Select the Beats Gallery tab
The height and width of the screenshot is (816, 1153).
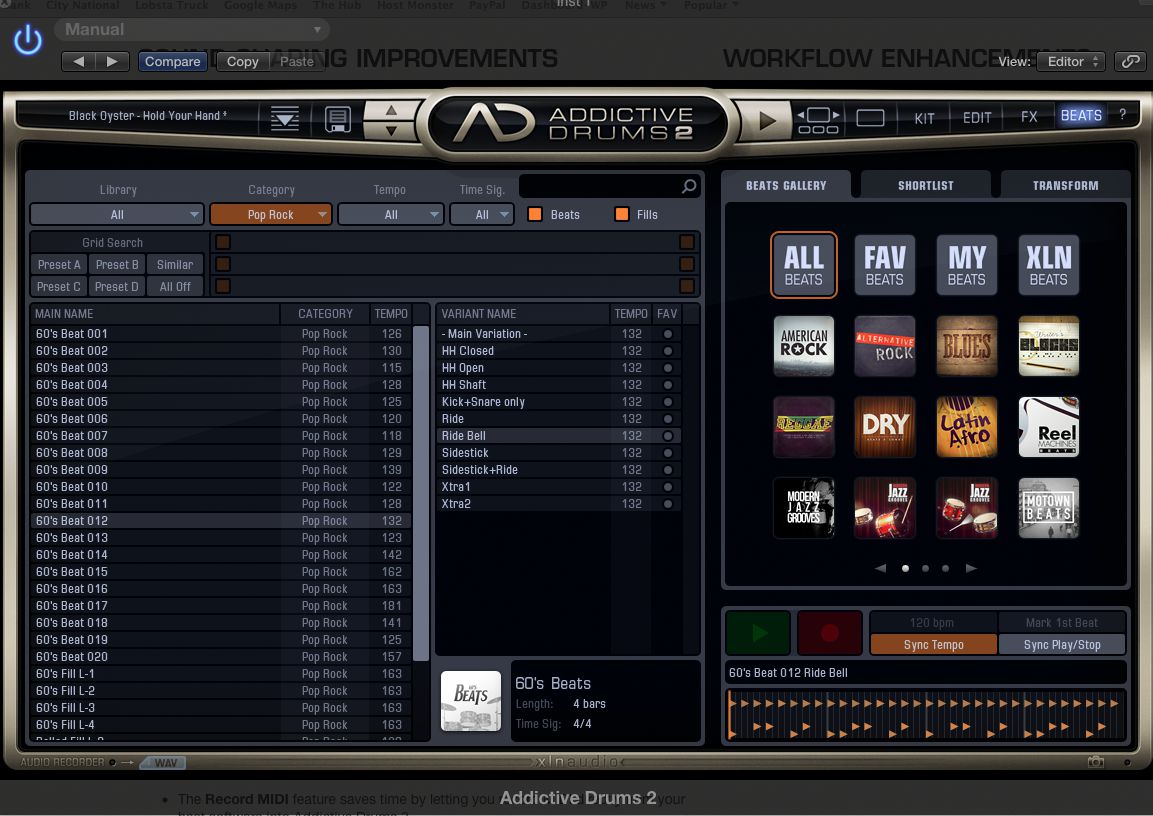786,185
